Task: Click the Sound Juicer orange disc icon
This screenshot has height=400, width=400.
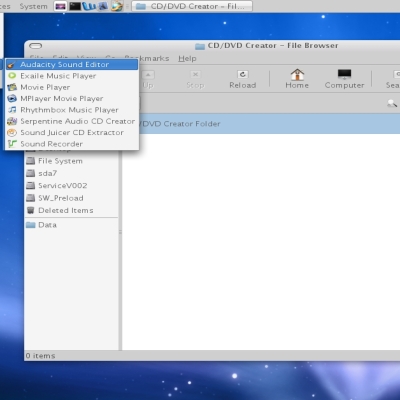Action: click(12, 132)
